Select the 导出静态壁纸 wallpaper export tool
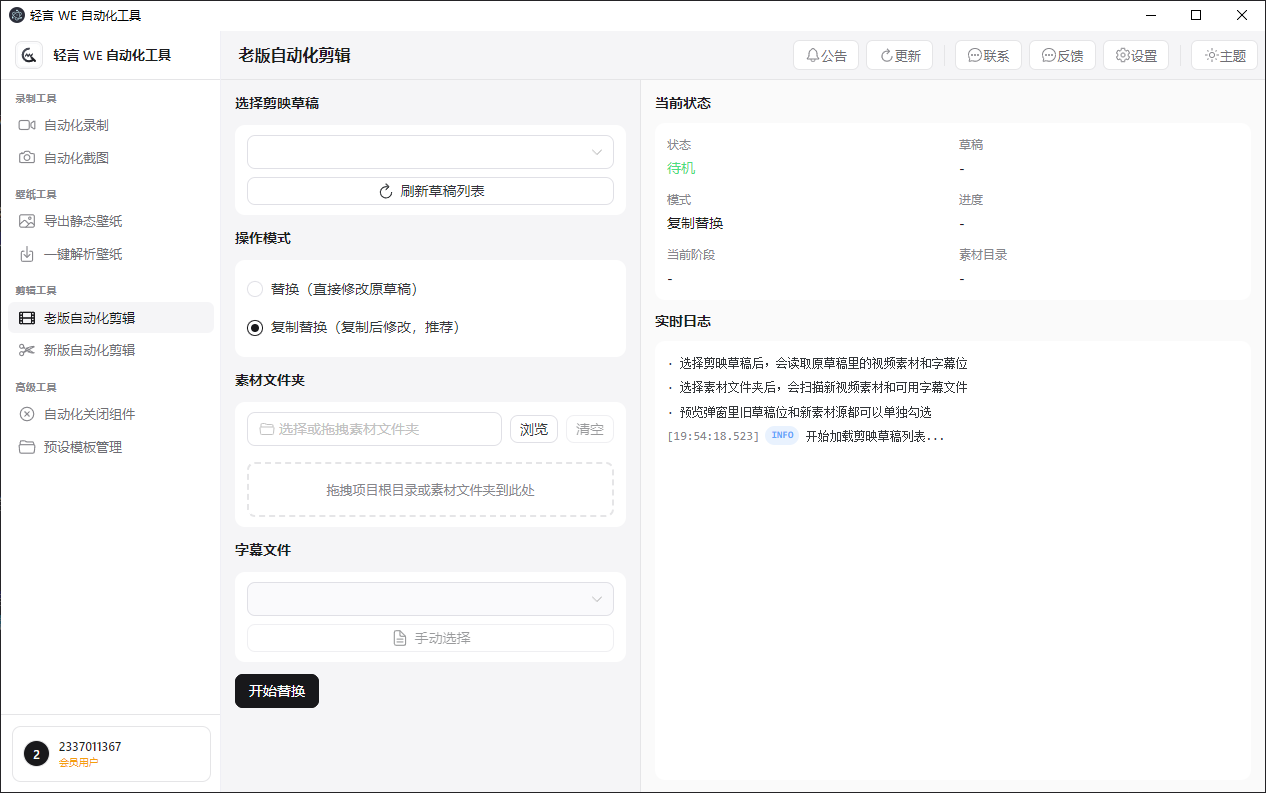Screen dimensions: 1266x793 83,221
